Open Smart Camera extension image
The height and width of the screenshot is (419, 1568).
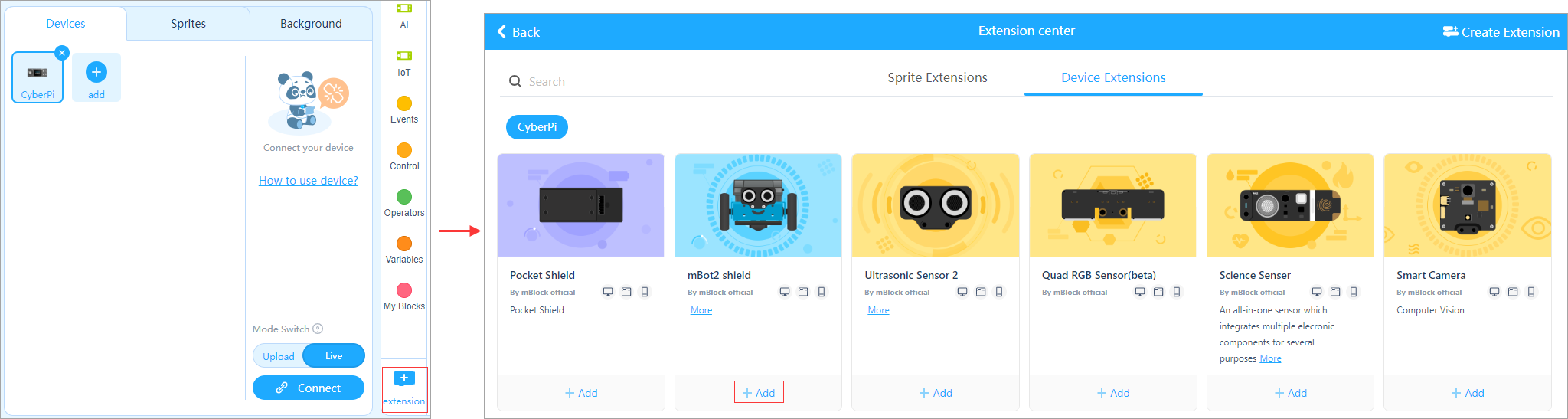[1468, 205]
